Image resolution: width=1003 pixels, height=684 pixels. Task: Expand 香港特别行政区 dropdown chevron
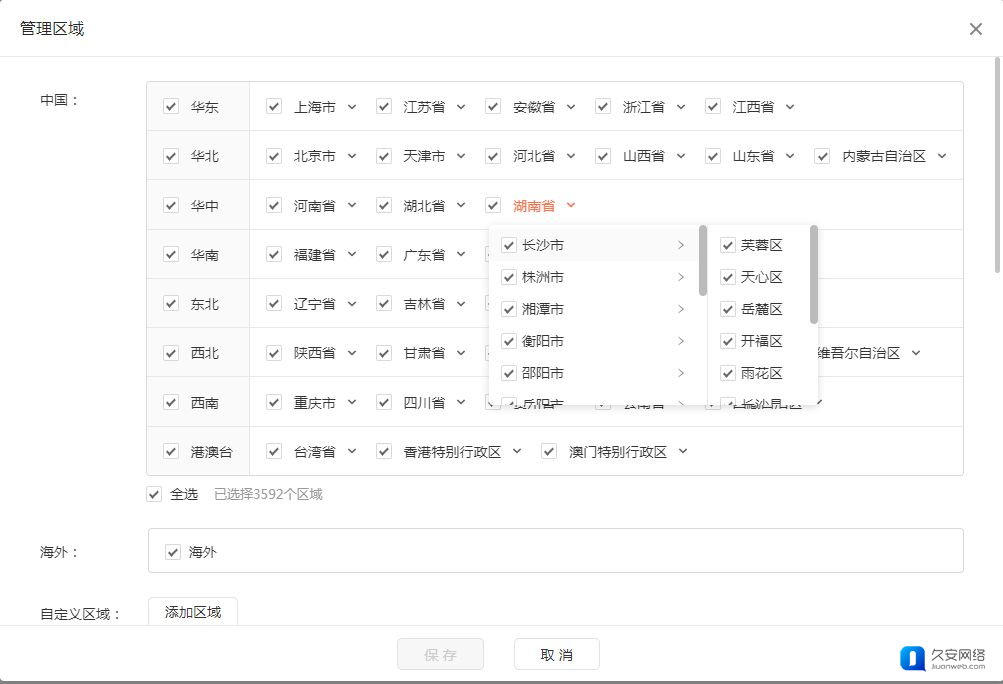(x=517, y=452)
